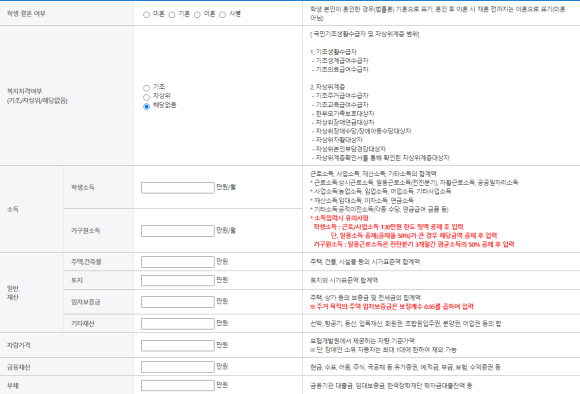Select 차상위 welfare eligibility radio button

(x=146, y=97)
